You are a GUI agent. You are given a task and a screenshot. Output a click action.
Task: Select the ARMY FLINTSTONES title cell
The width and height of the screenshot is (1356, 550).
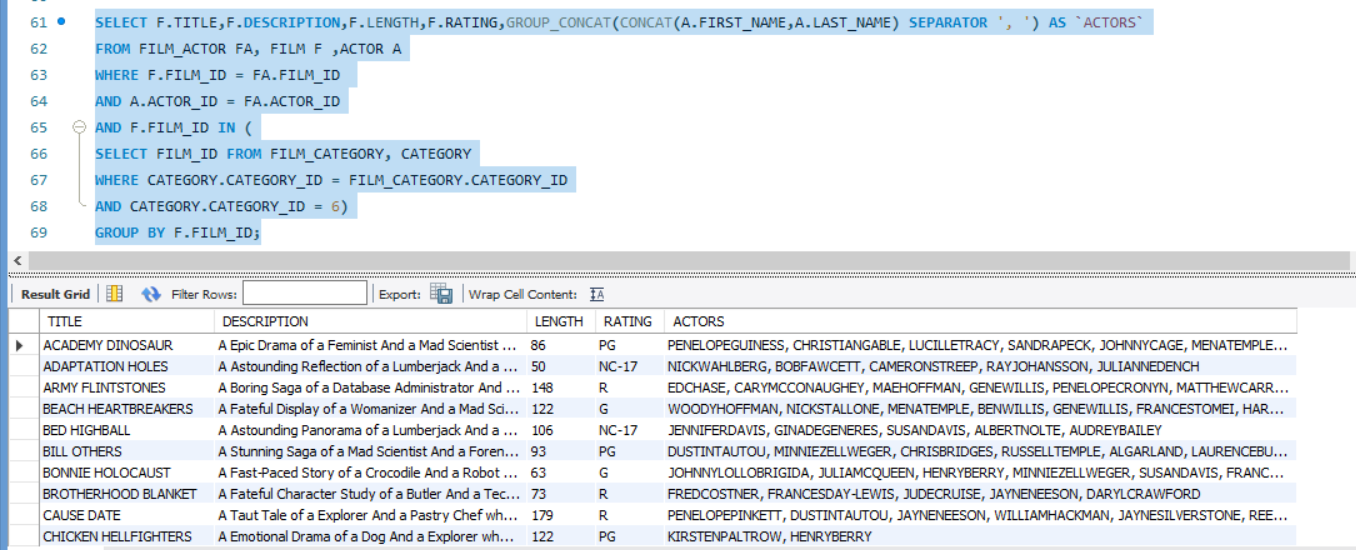[125, 387]
